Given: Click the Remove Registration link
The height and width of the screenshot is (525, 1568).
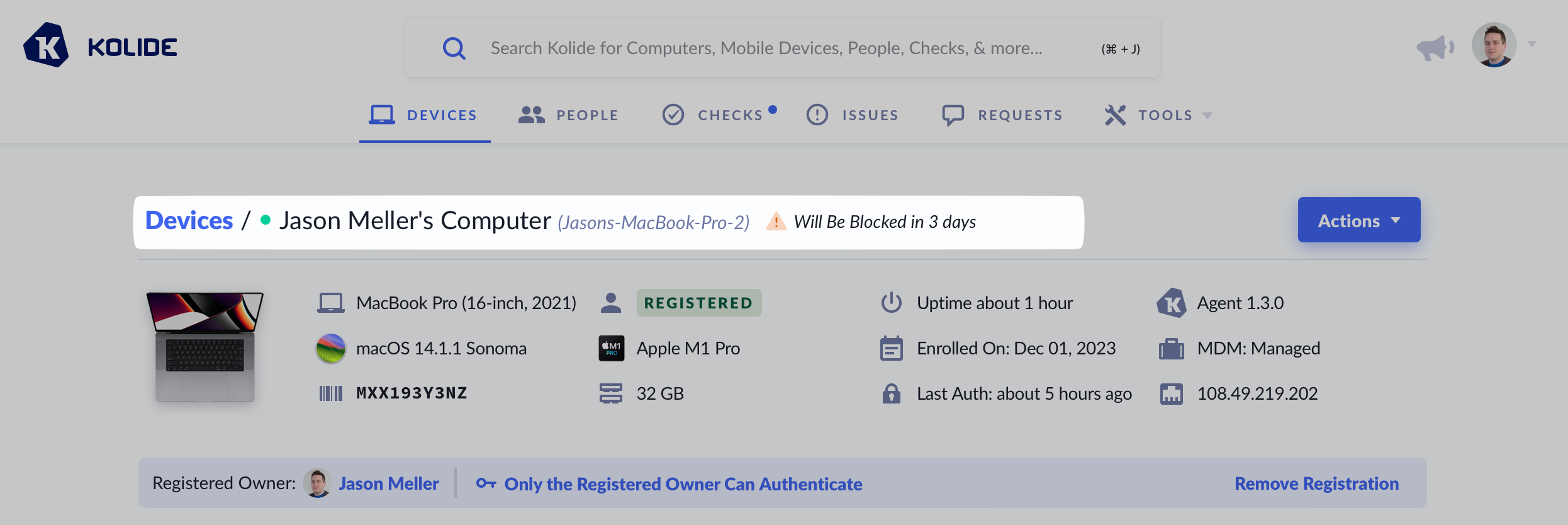Looking at the screenshot, I should click(x=1316, y=483).
